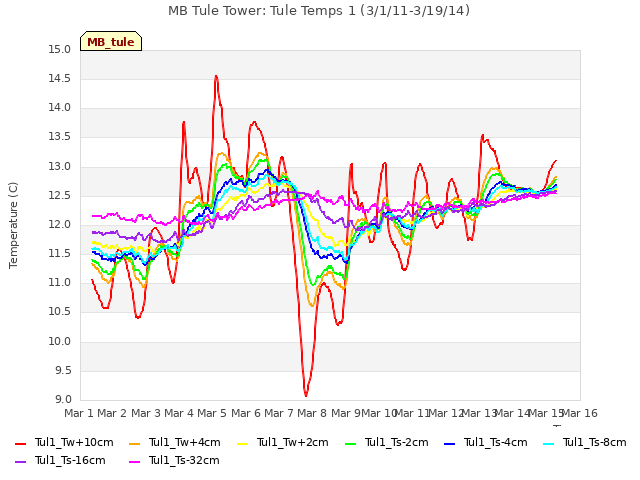Click the yellow Tul1_Tw+2cm legend swatch
This screenshot has width=640, height=480.
[x=242, y=443]
